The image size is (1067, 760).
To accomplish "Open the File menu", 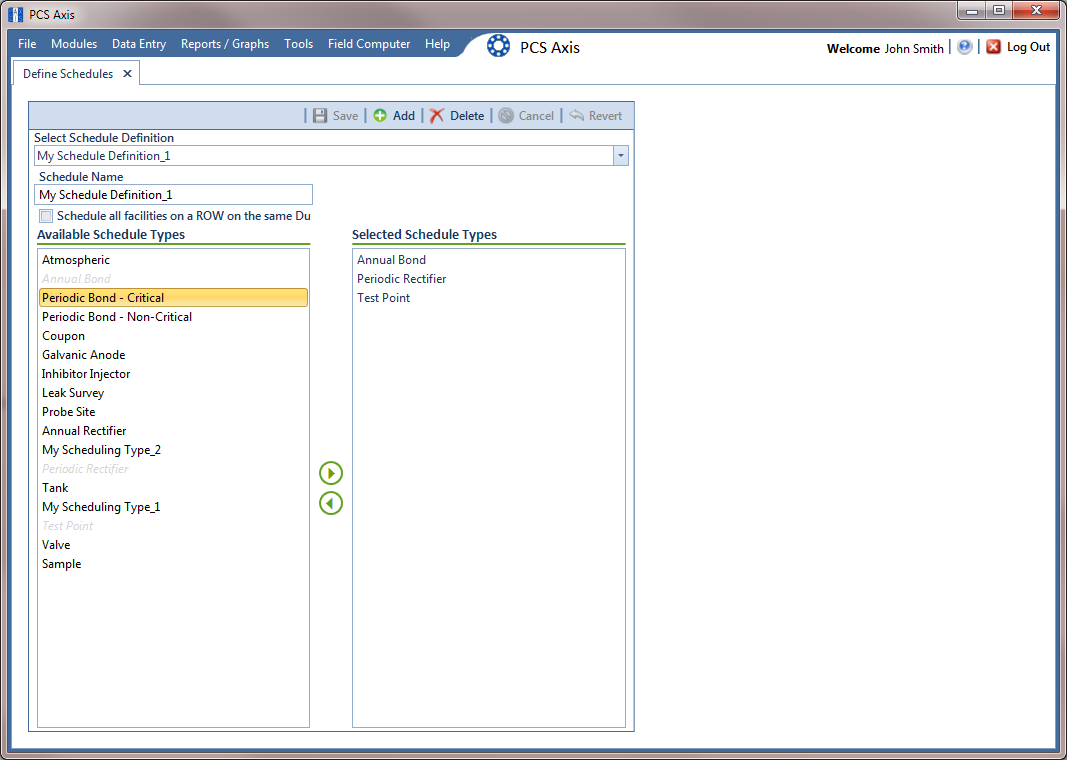I will 27,44.
